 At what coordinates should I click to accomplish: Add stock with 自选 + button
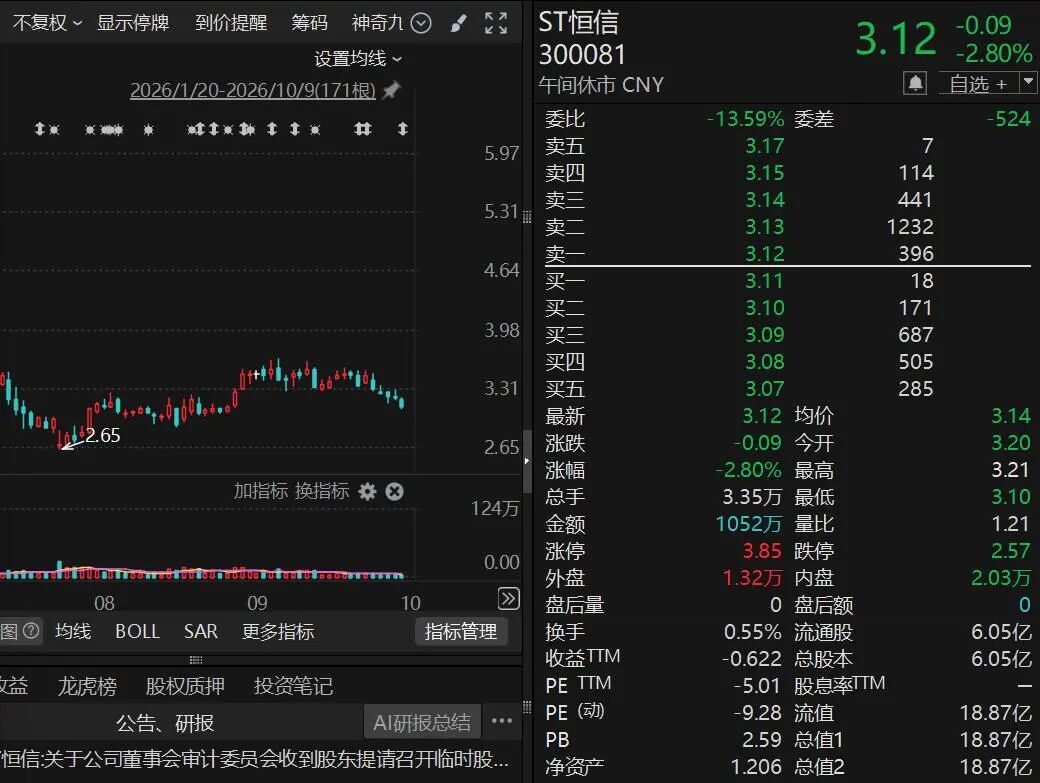(978, 84)
